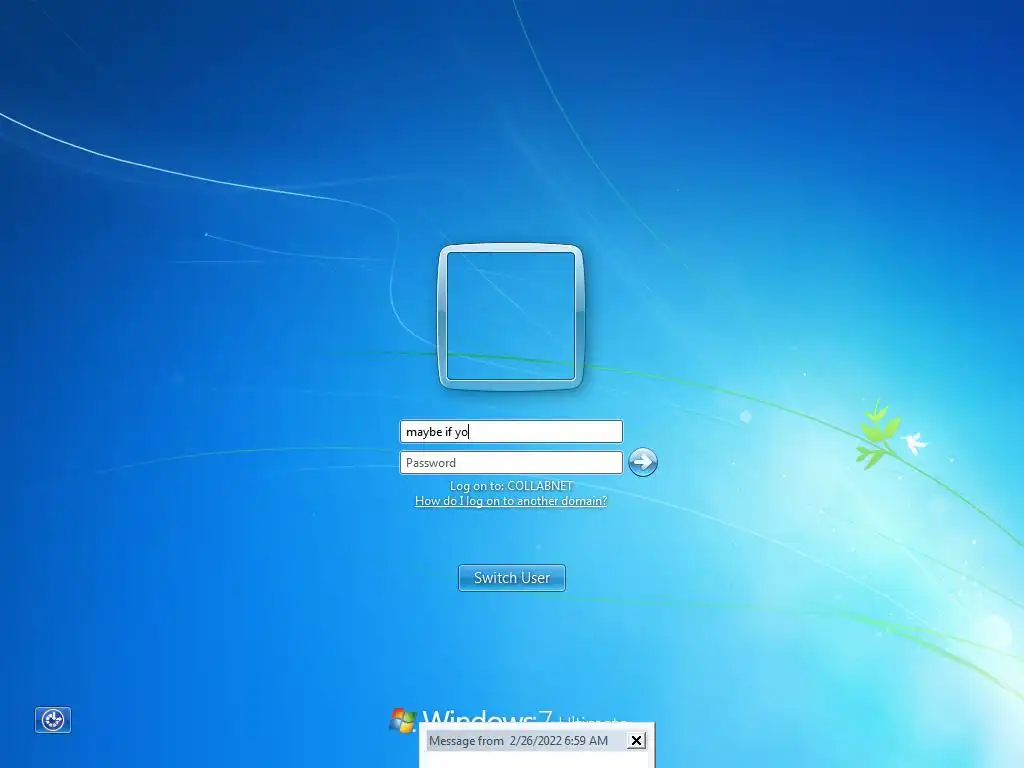Open the Ease of Access button
Viewport: 1024px width, 768px height.
(53, 720)
